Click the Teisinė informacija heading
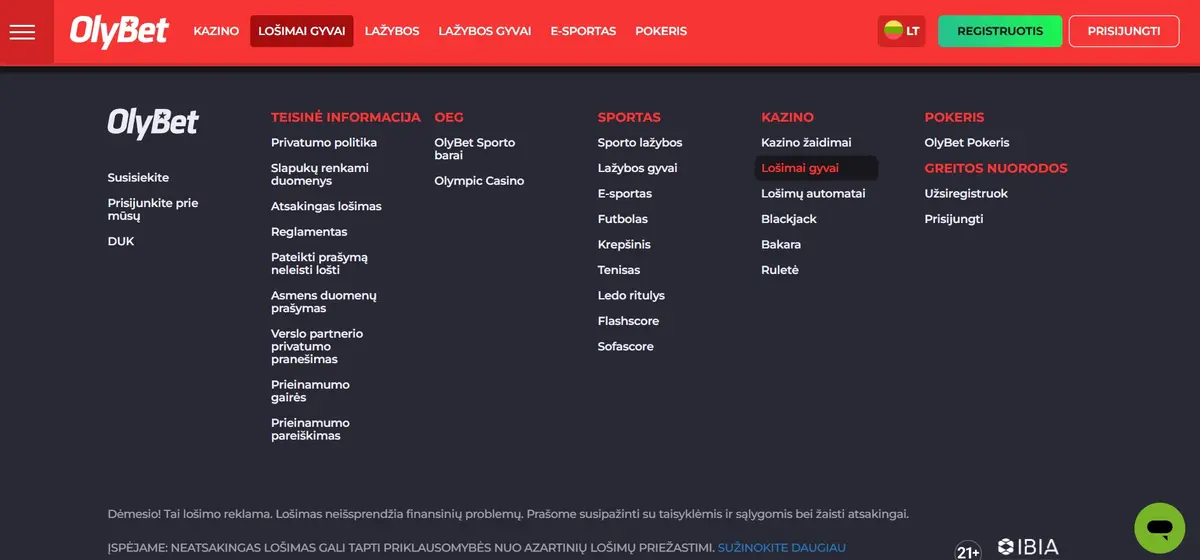This screenshot has width=1200, height=560. (346, 117)
